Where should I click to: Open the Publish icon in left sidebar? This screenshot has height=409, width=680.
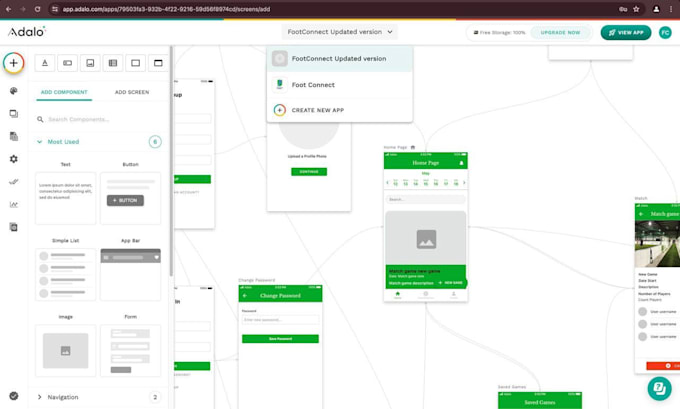[13, 182]
